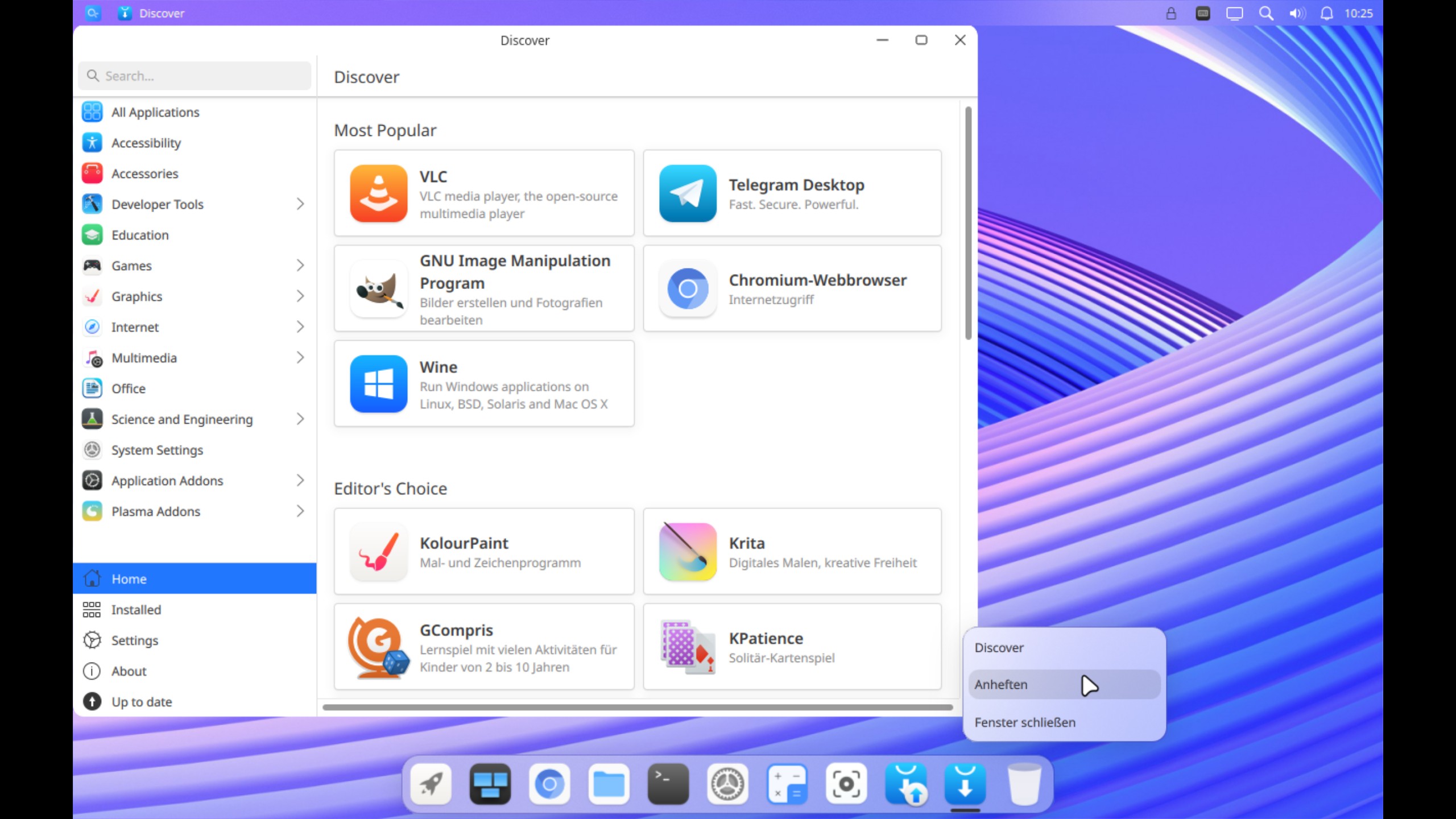Viewport: 1456px width, 819px height.
Task: Choose Fenster schließen in context menu
Action: tap(1064, 722)
